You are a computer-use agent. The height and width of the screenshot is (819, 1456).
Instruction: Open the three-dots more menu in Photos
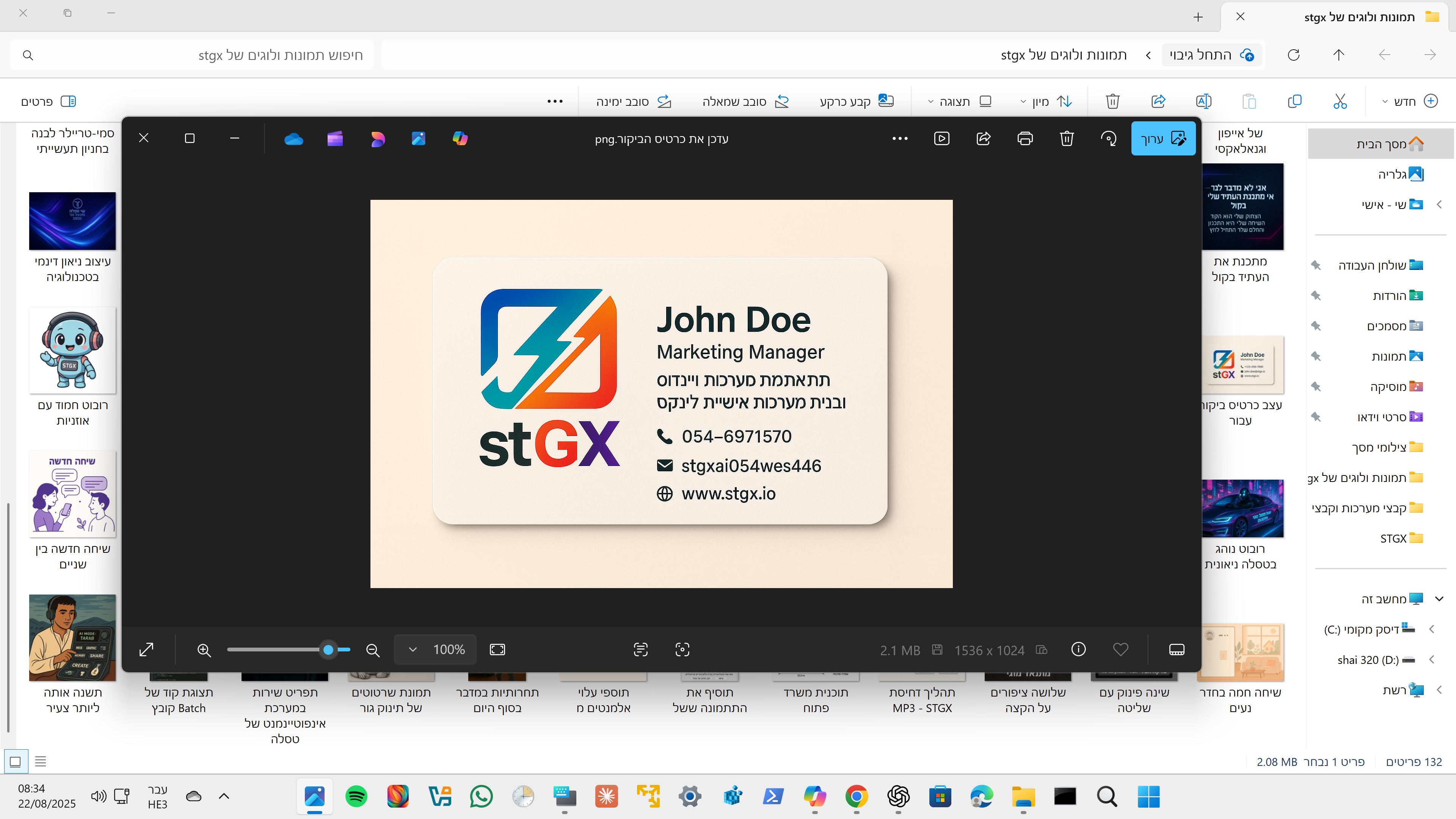(x=900, y=138)
